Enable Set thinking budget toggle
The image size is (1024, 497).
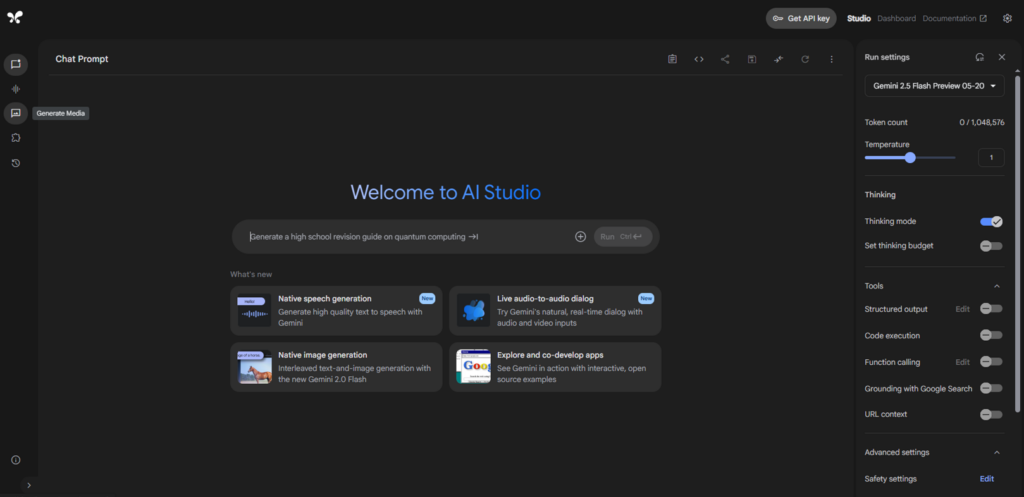991,246
